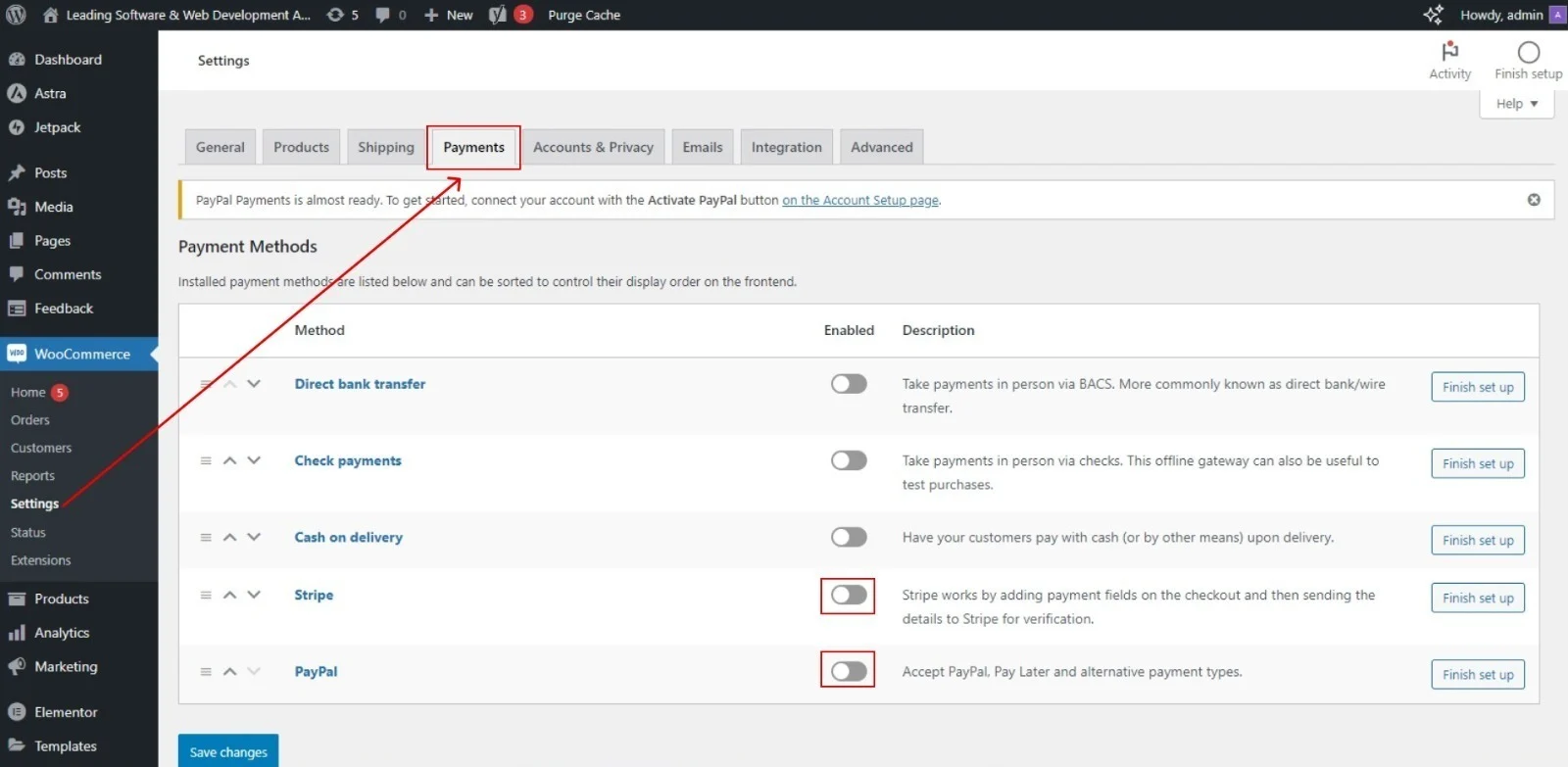The width and height of the screenshot is (1568, 767).
Task: Open the Activity flag icon
Action: pos(1450,51)
